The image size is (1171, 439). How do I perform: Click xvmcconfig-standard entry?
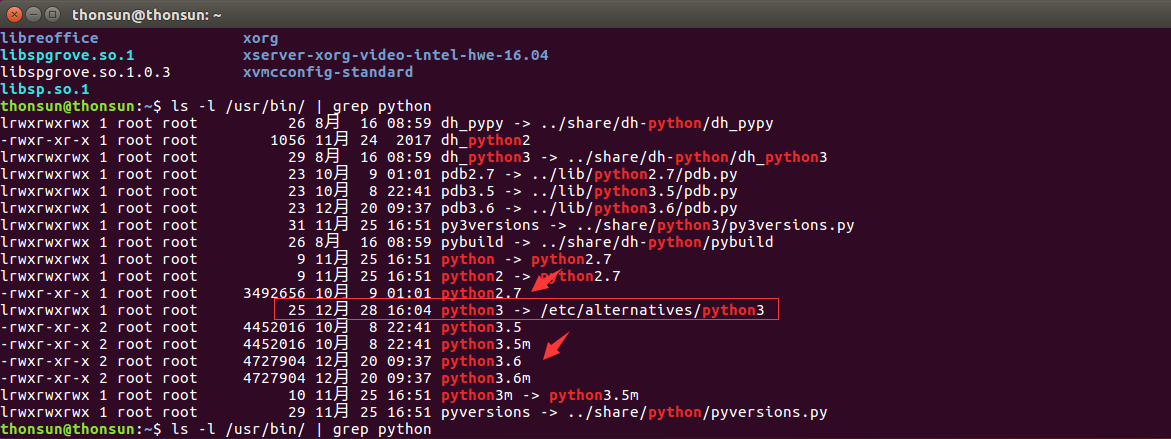[328, 72]
